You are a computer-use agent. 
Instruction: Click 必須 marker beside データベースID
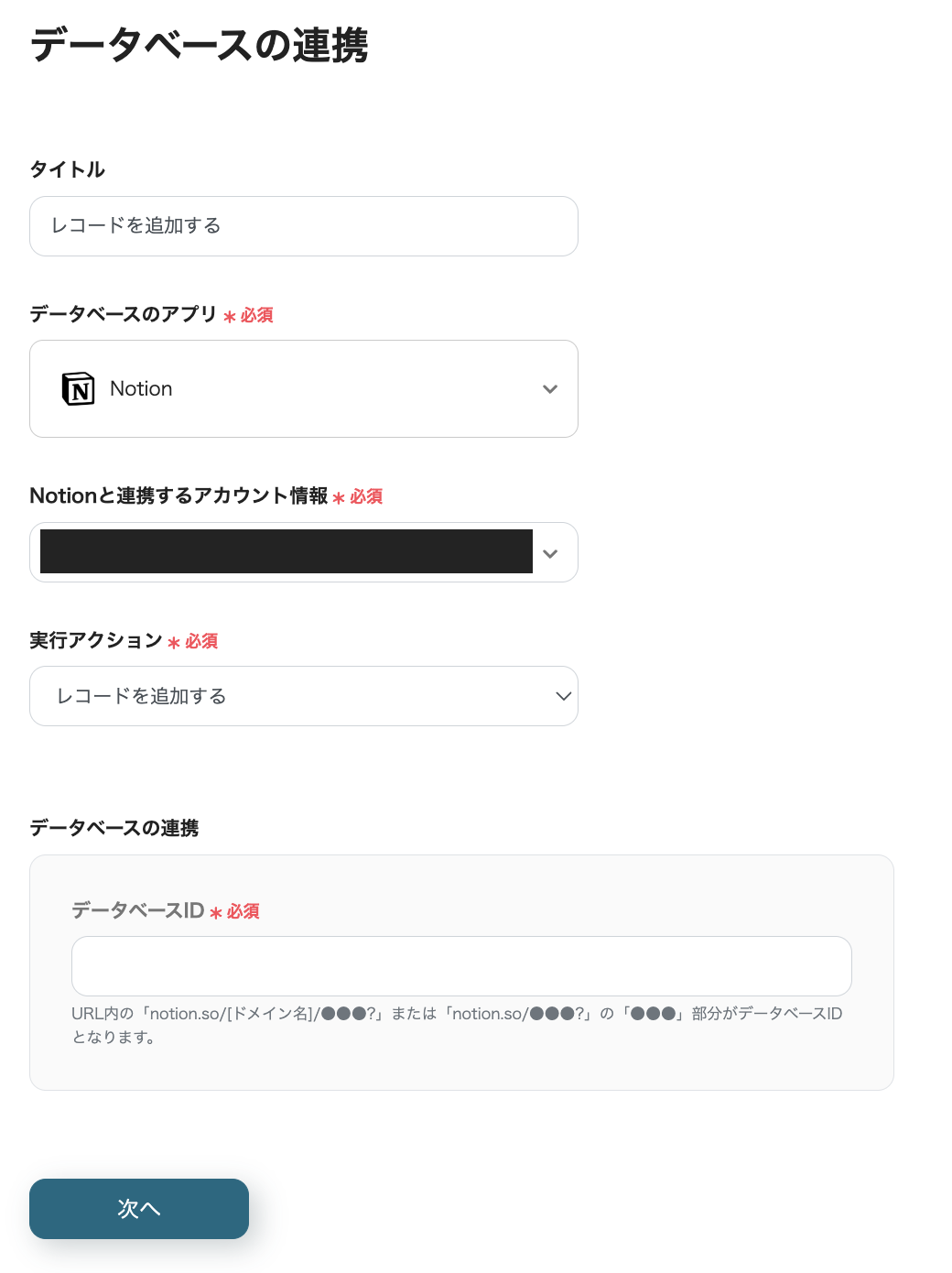pyautogui.click(x=243, y=911)
